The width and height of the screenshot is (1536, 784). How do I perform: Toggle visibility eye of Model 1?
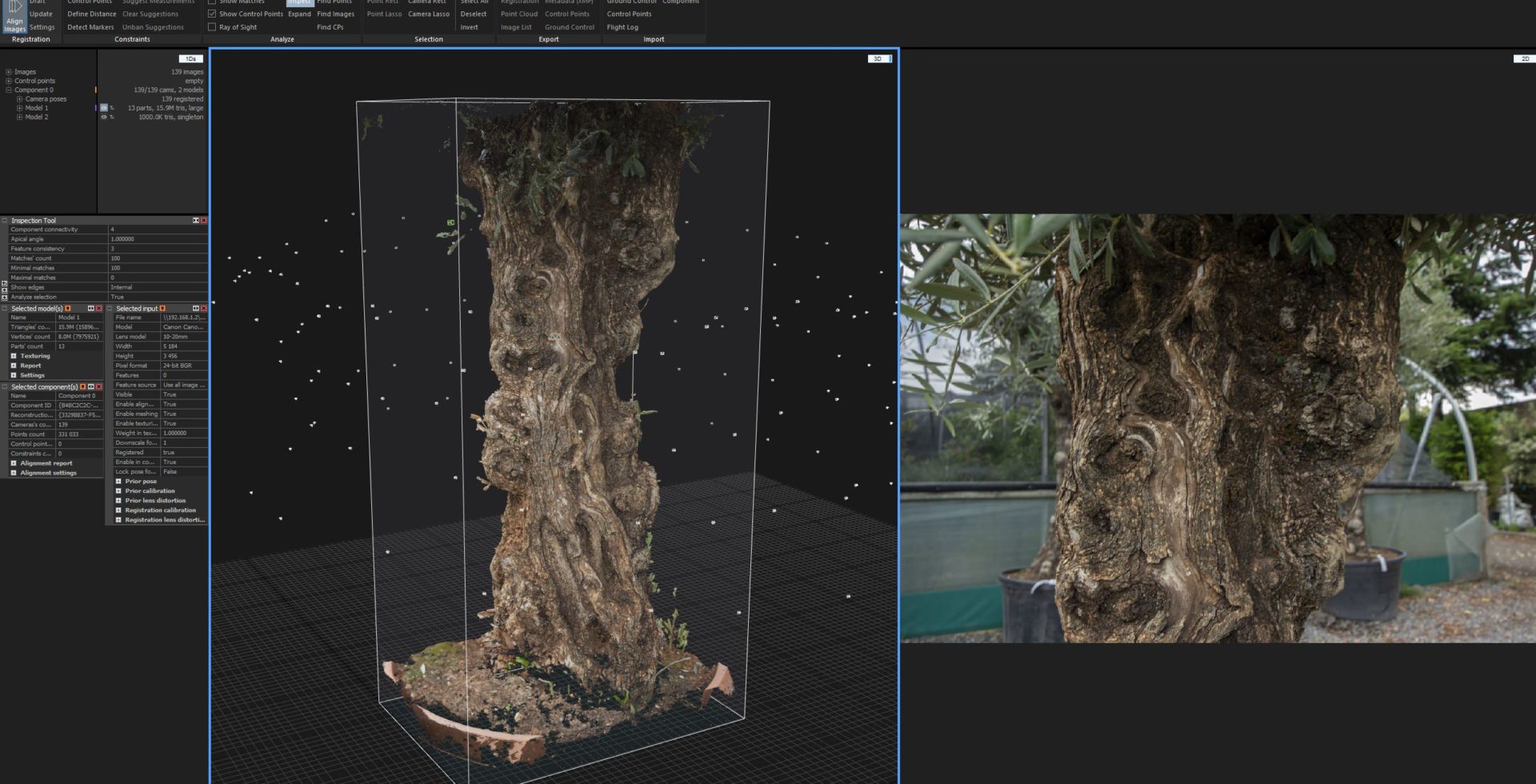click(104, 108)
